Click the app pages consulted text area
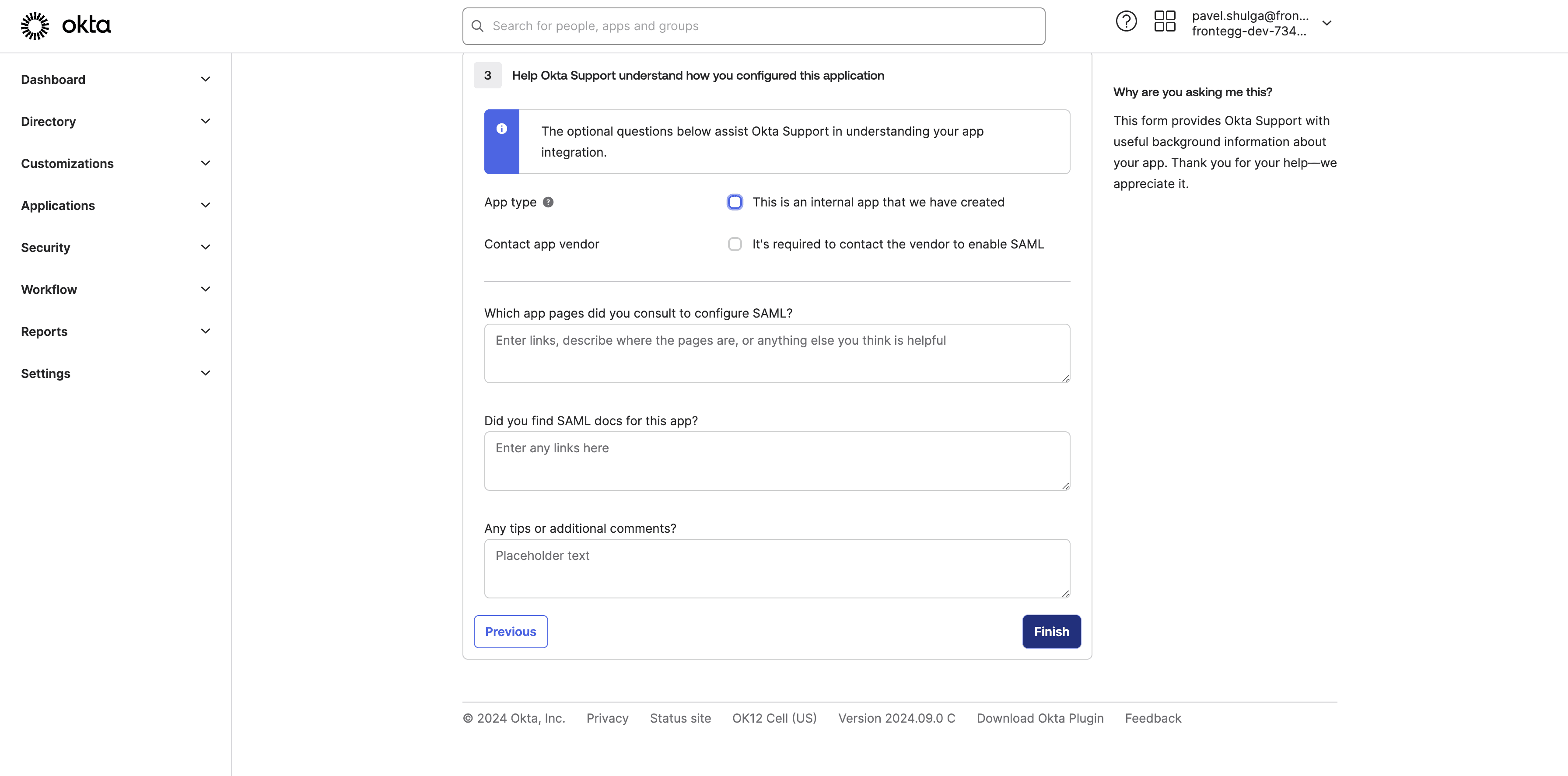Viewport: 1568px width, 776px height. point(777,353)
